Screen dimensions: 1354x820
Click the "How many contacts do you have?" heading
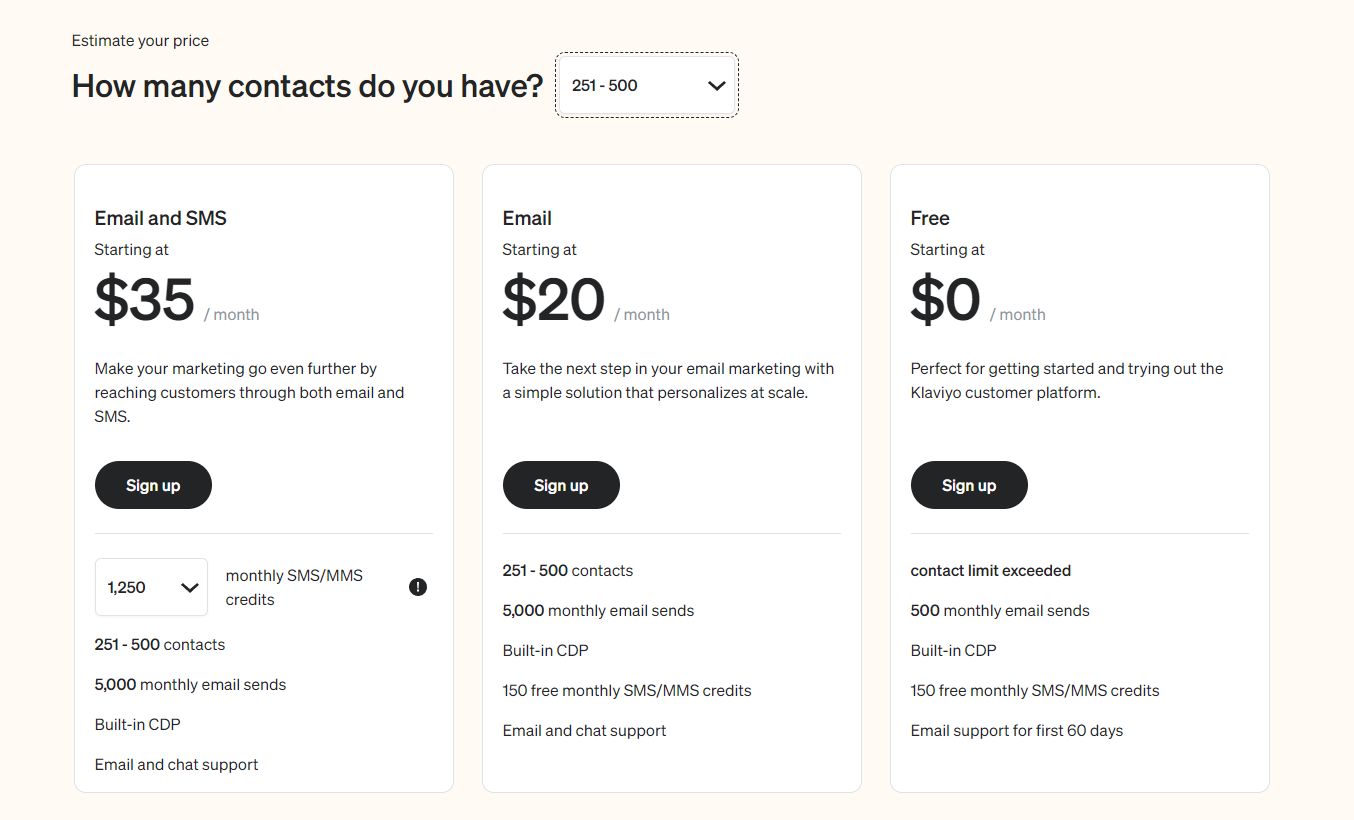307,86
